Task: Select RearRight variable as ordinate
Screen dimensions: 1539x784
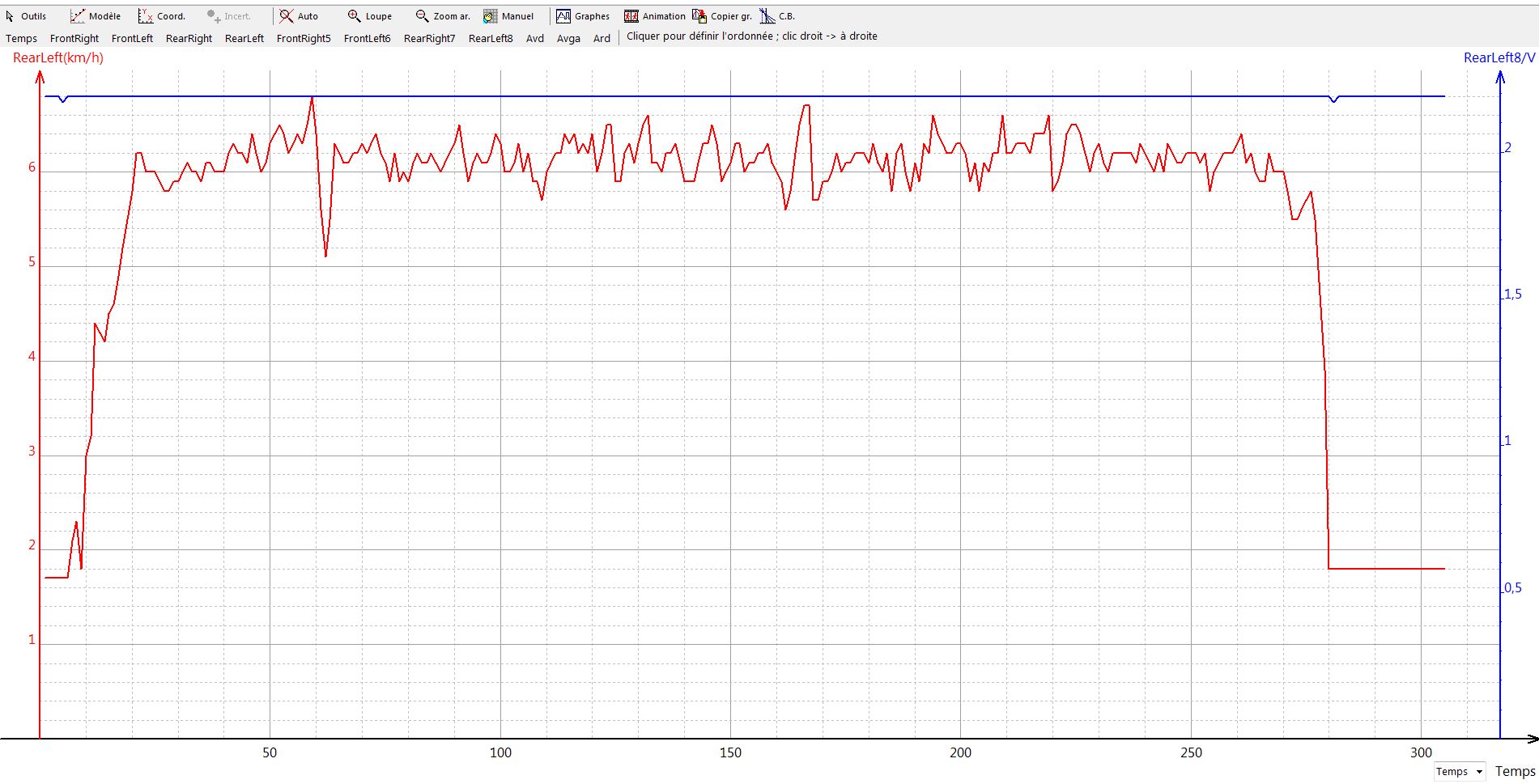Action: tap(189, 38)
